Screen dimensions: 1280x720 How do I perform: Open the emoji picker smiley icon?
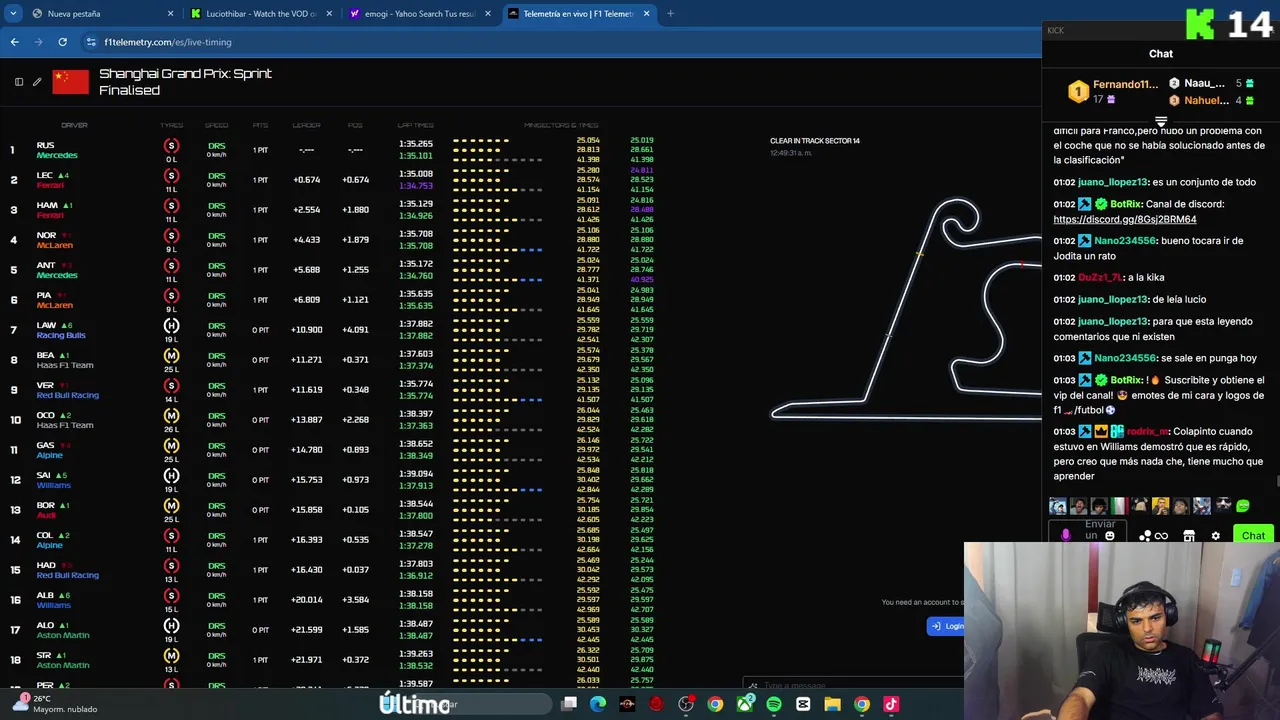pos(1109,536)
